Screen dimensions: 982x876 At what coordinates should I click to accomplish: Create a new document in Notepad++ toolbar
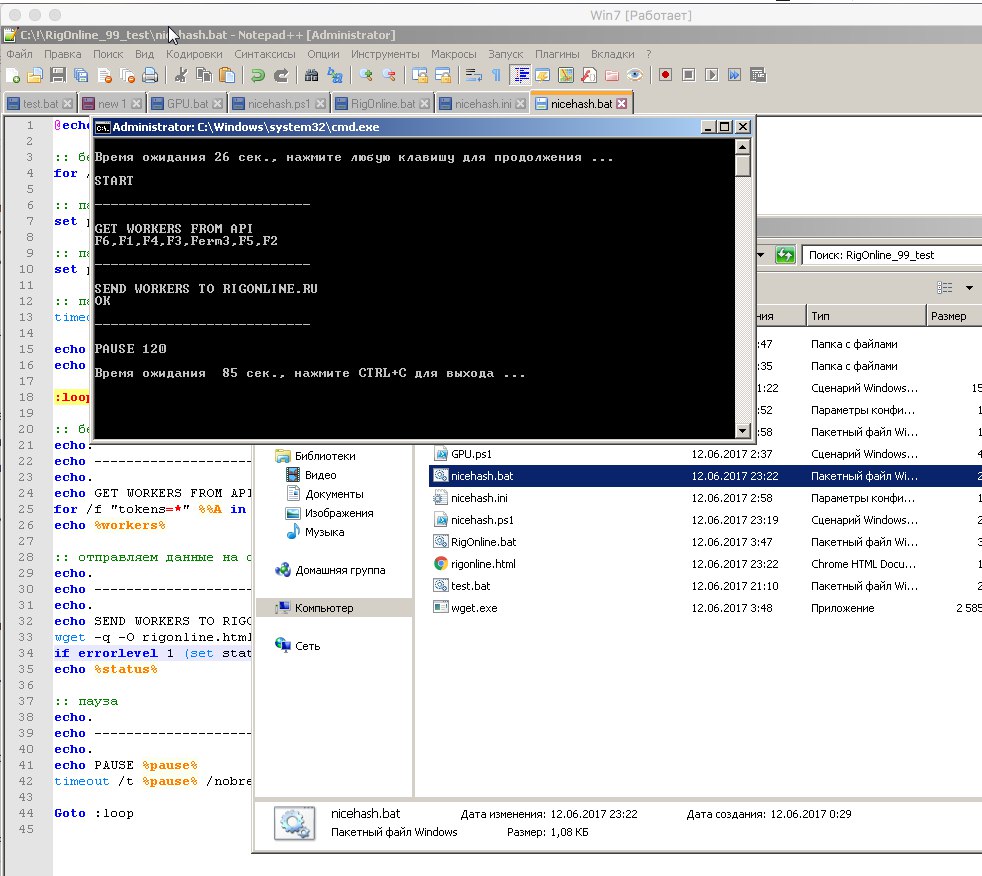pyautogui.click(x=13, y=75)
